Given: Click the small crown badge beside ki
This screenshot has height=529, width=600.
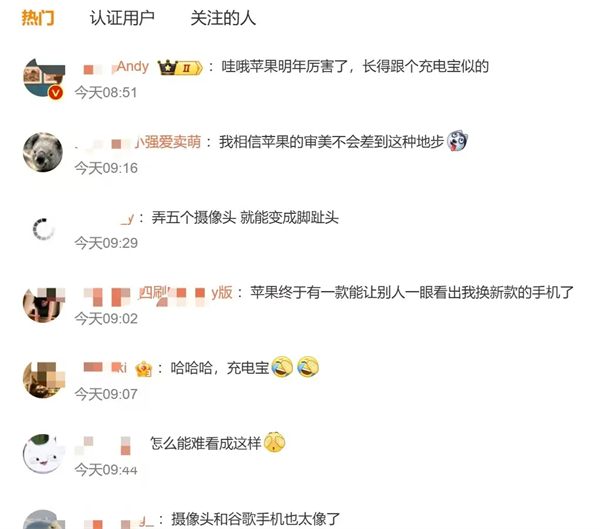Looking at the screenshot, I should click(143, 369).
